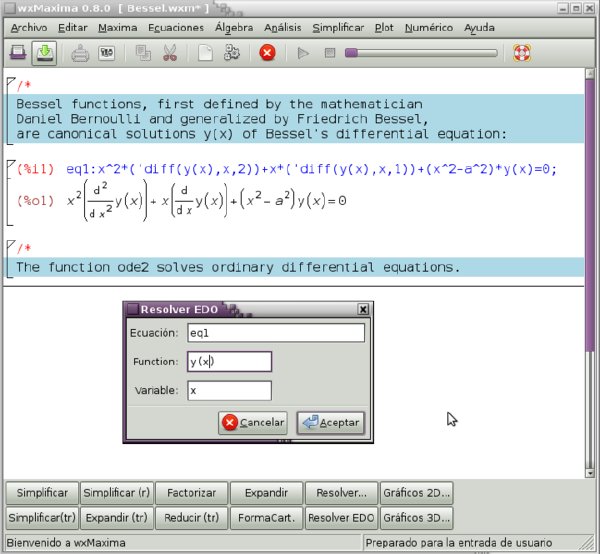Image resolution: width=600 pixels, height=554 pixels.
Task: Click the Simplificar(tr) button
Action: coord(42,518)
